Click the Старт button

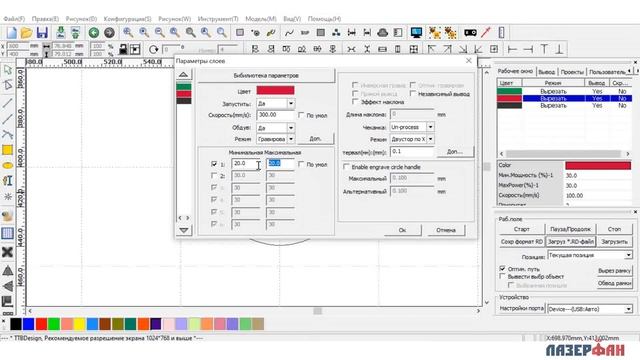coord(522,229)
